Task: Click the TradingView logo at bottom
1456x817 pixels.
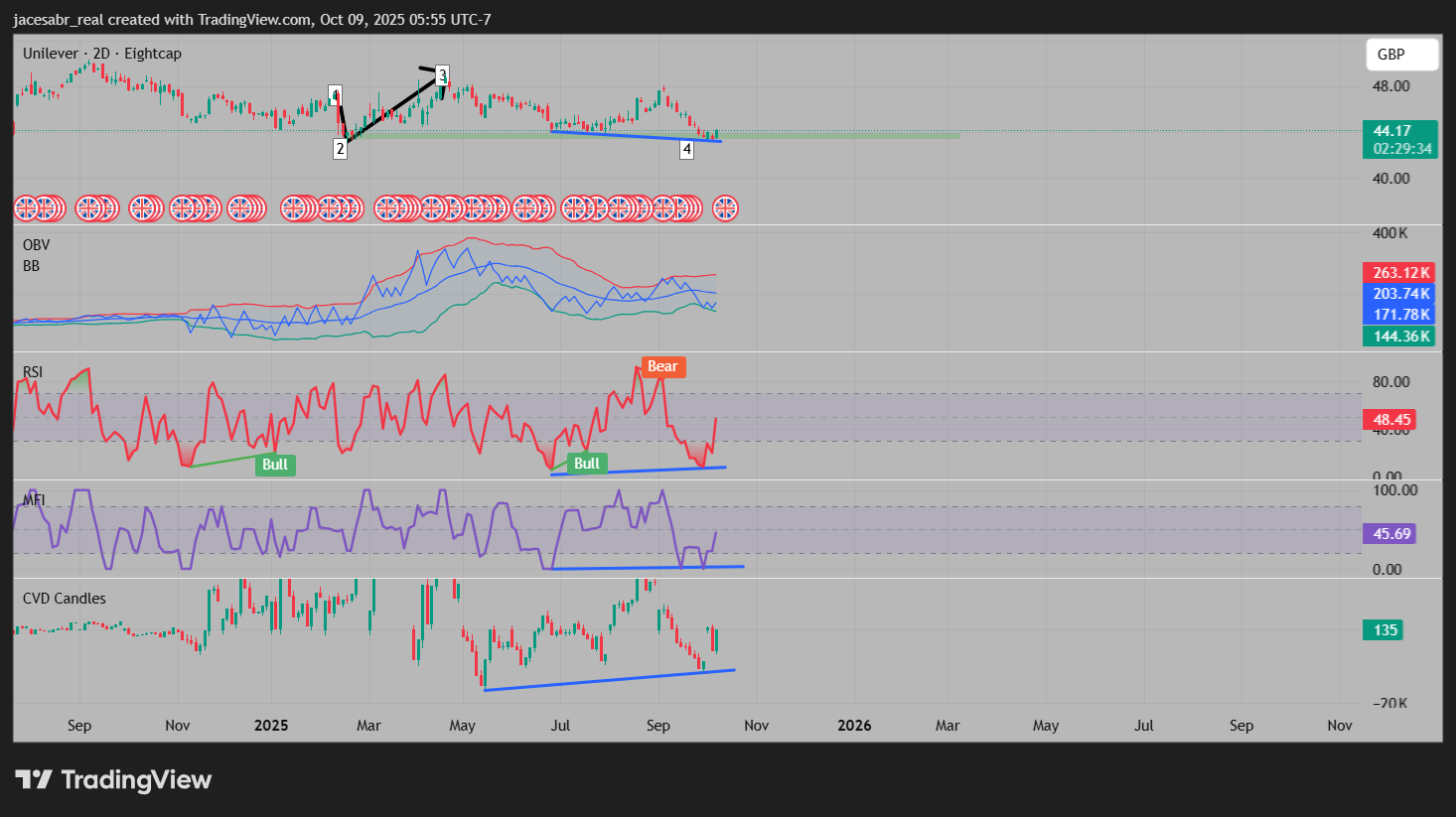Action: [113, 780]
